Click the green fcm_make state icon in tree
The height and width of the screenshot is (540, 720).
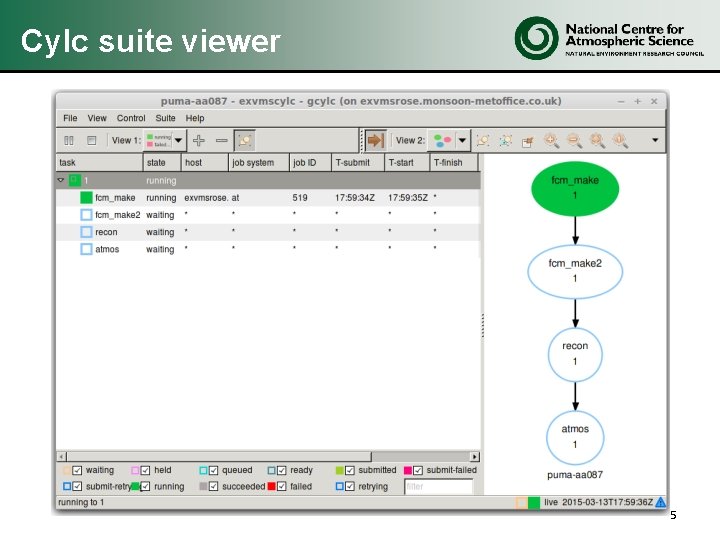(x=86, y=197)
